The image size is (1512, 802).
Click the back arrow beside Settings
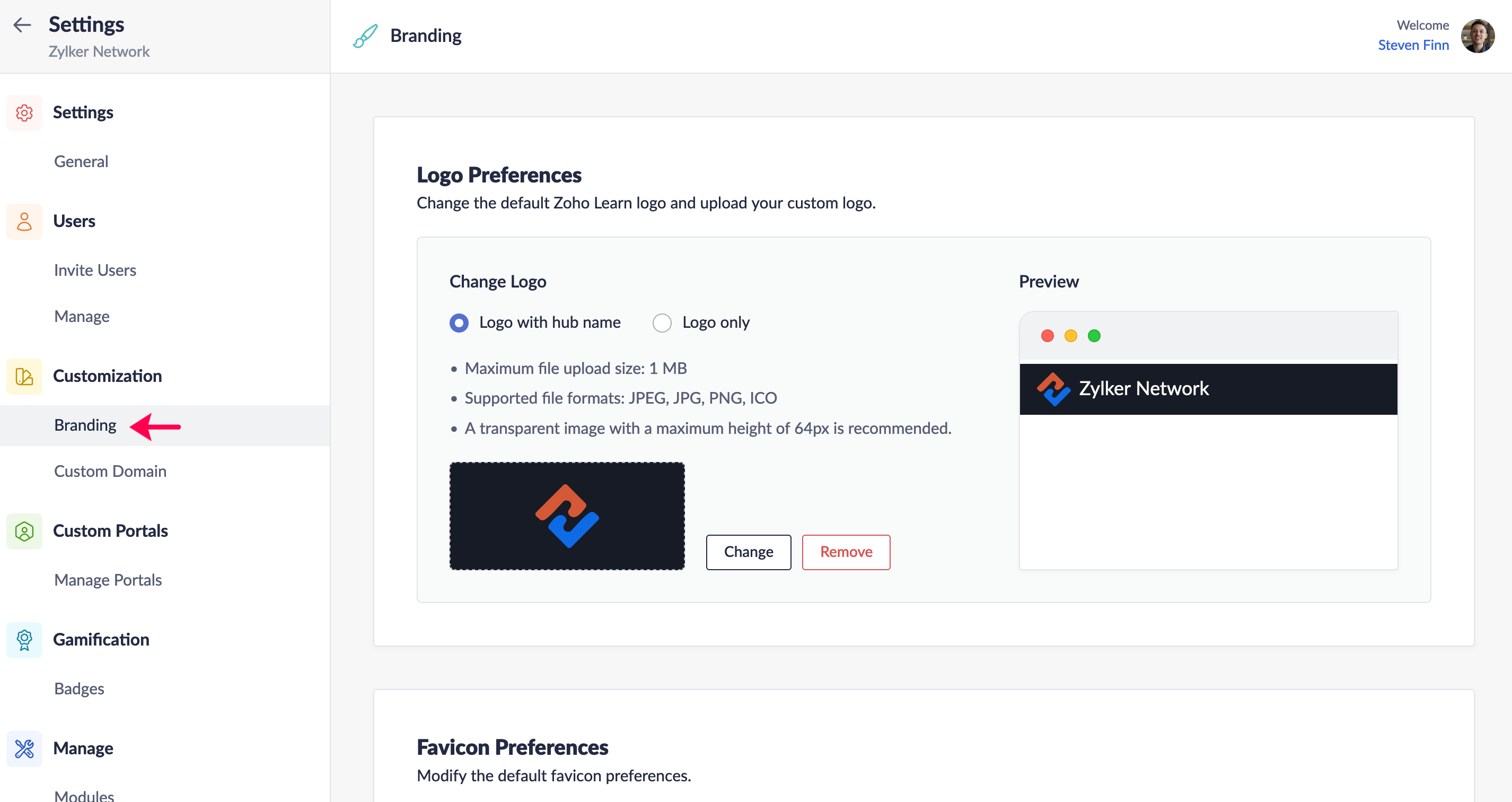click(x=22, y=24)
